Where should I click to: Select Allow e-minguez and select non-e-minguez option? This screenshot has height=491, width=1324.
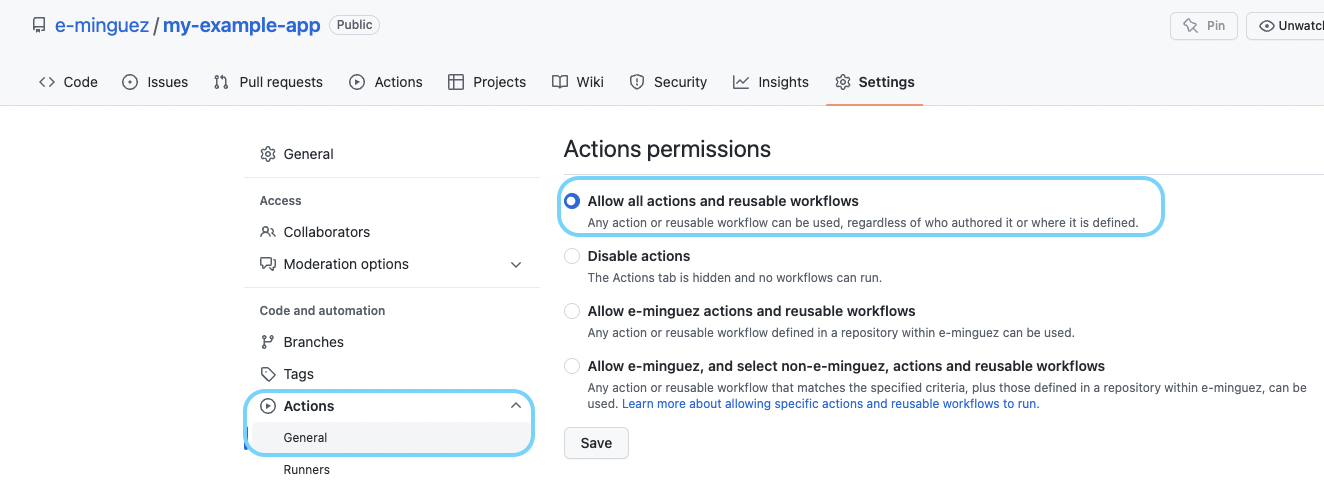coord(572,366)
